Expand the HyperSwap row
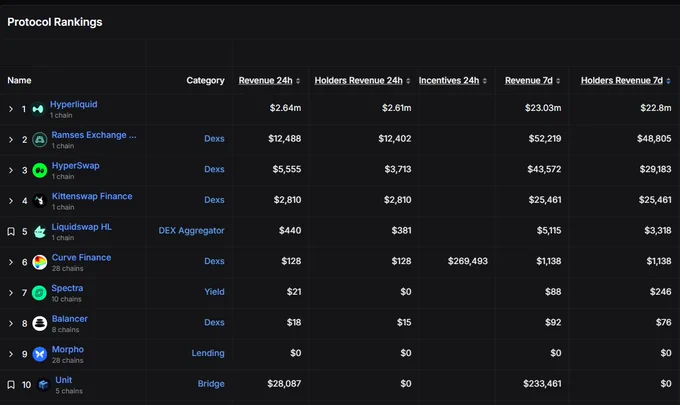Screen dimensions: 680x405 click(x=11, y=170)
